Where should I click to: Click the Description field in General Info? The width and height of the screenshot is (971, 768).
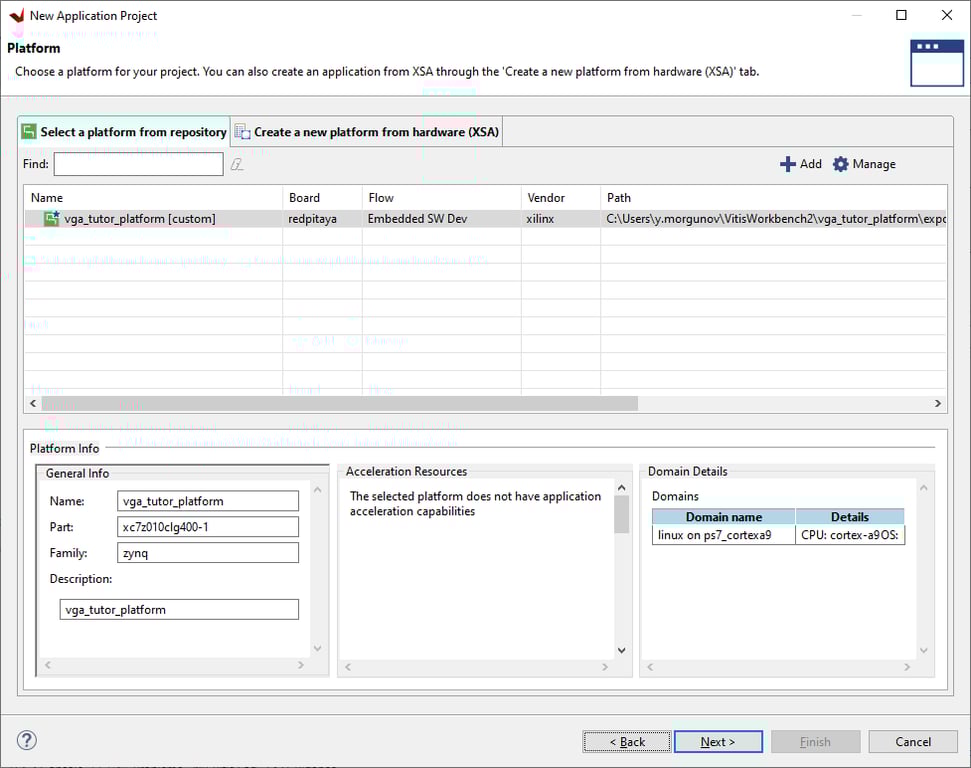pos(179,609)
